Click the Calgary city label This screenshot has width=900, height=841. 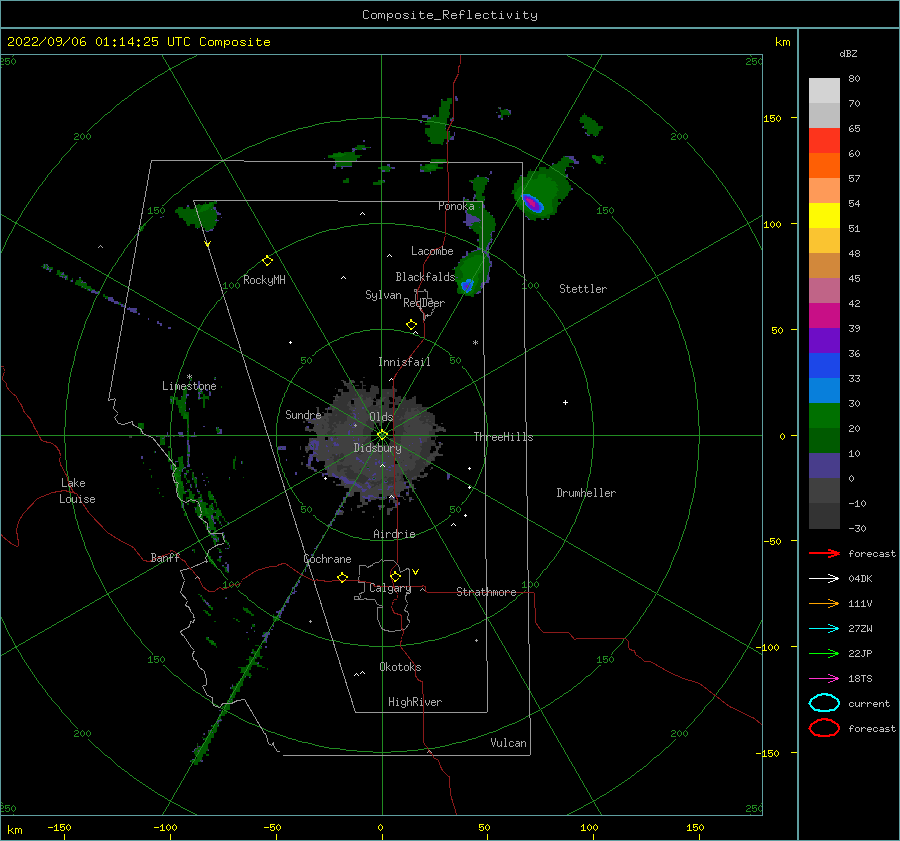390,588
